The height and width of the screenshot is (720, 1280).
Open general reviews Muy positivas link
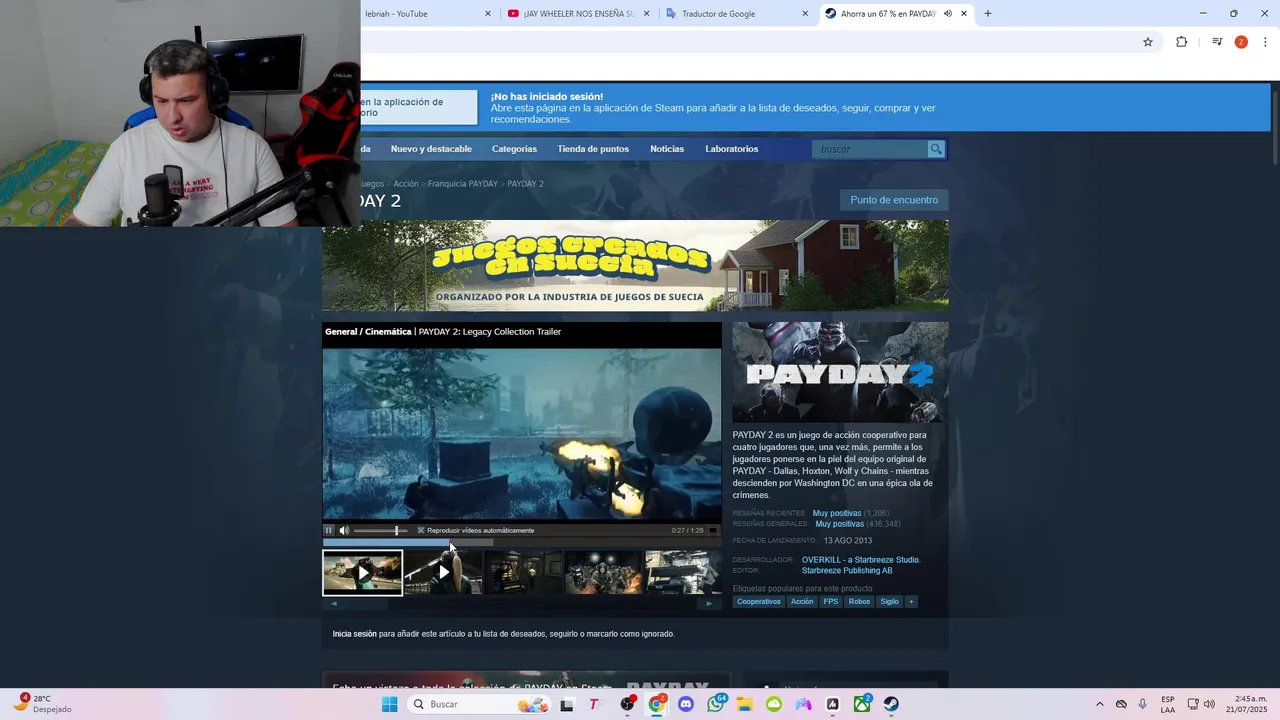click(x=840, y=524)
